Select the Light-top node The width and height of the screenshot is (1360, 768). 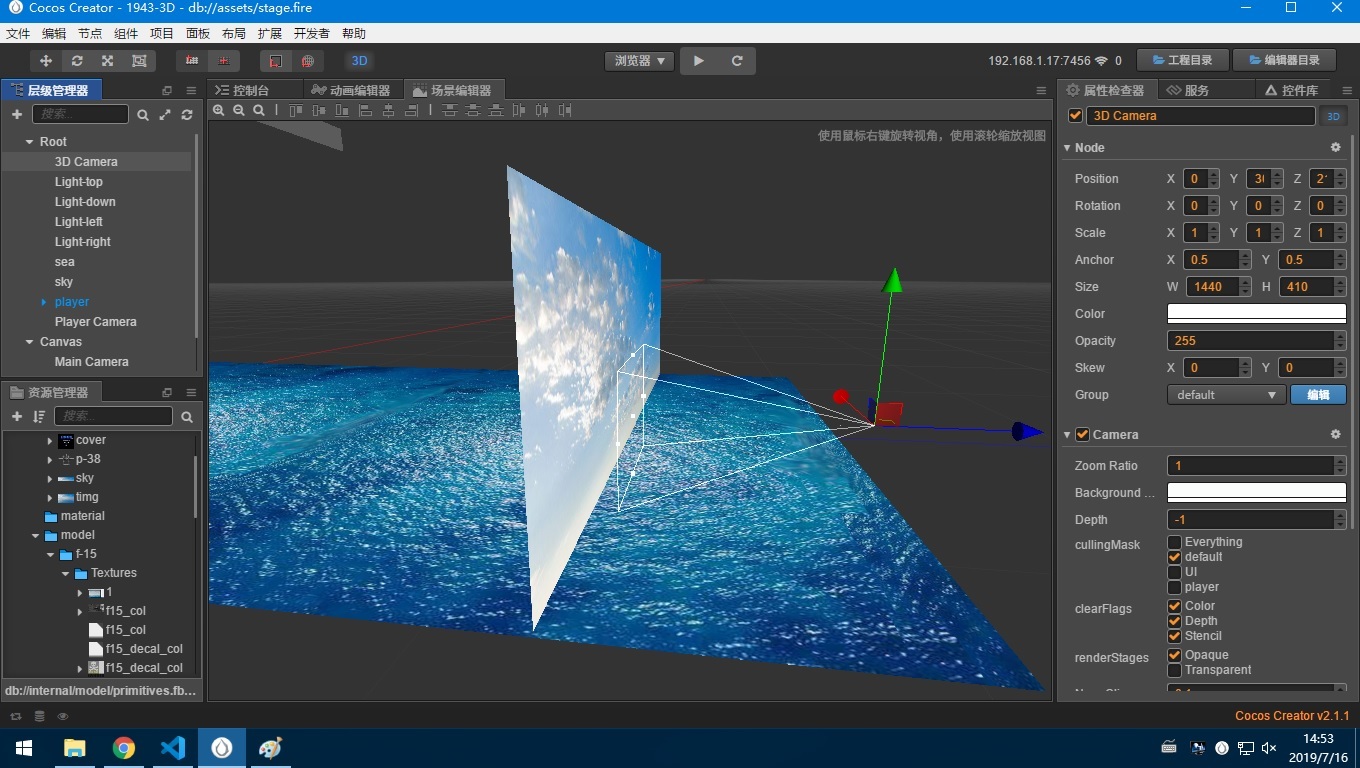pyautogui.click(x=79, y=182)
